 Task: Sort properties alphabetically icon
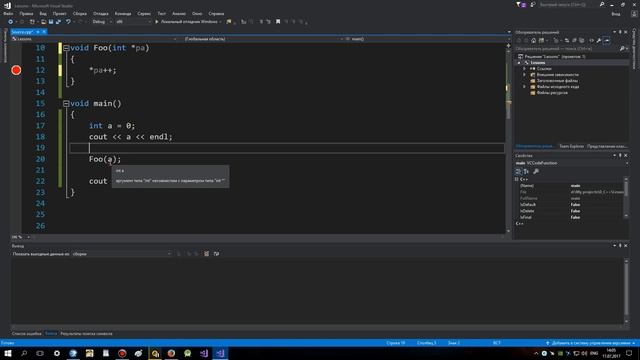(526, 171)
